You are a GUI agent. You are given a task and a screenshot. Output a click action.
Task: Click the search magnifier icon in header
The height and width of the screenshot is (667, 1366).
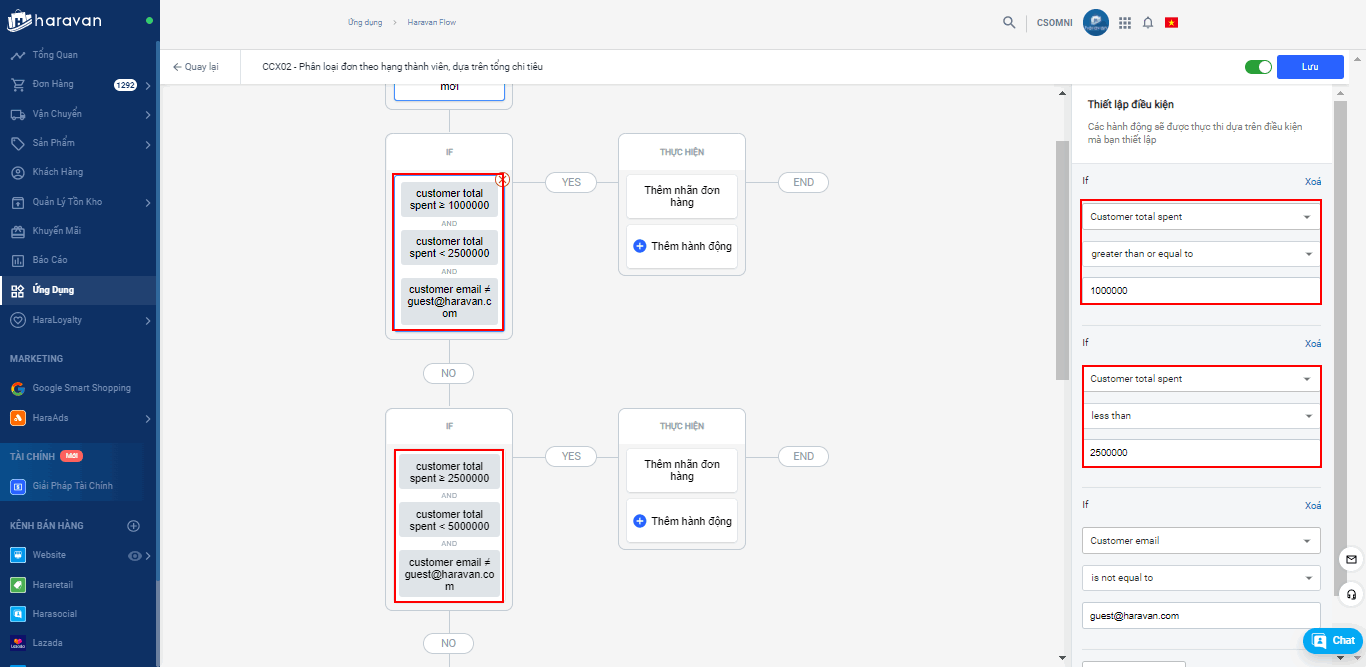click(x=1009, y=22)
